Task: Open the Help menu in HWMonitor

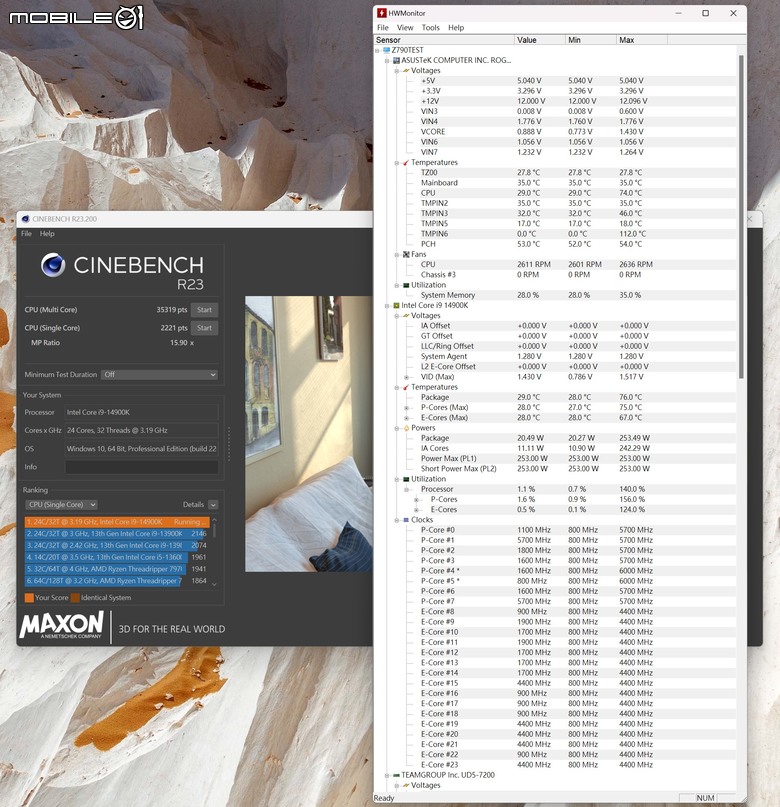Action: click(456, 27)
